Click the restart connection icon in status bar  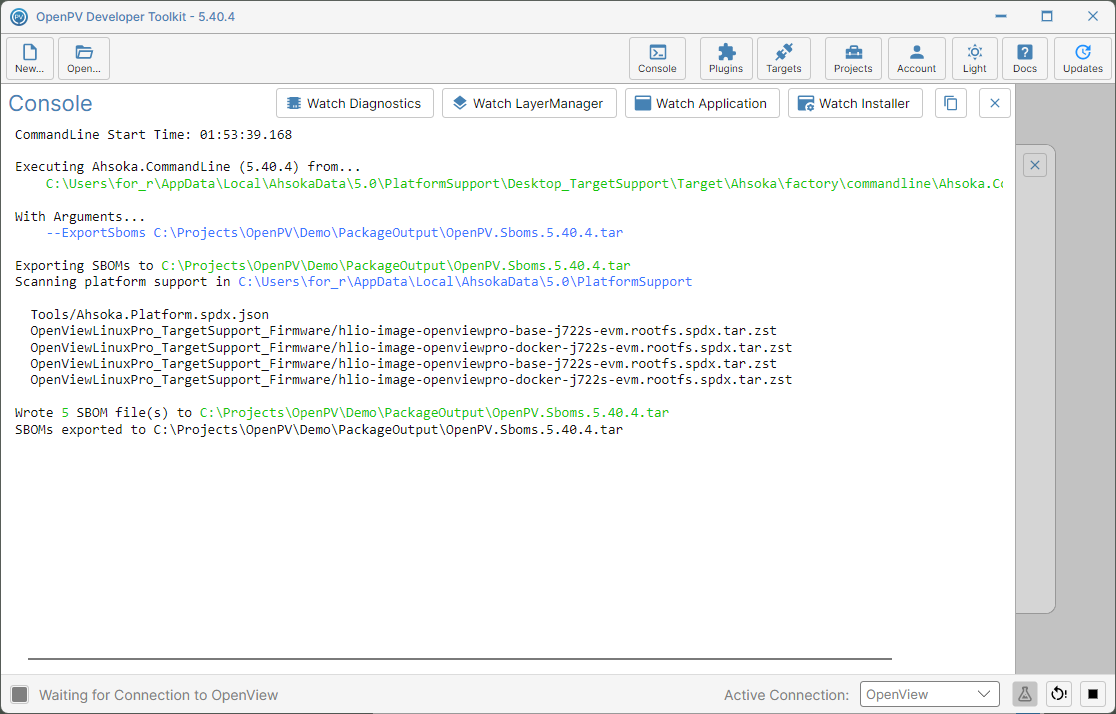tap(1059, 694)
